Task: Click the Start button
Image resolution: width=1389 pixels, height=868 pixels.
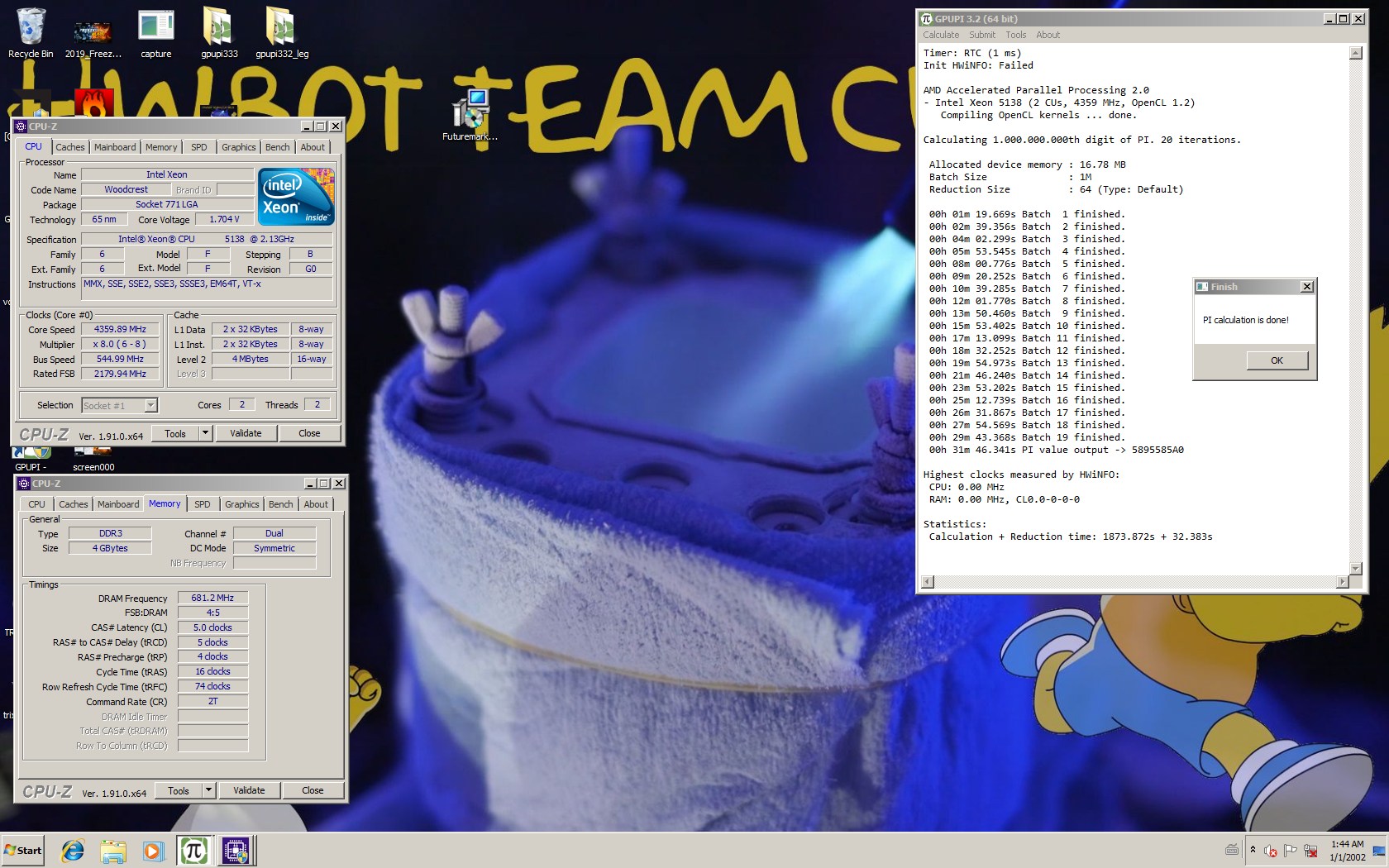Action: coord(23,850)
